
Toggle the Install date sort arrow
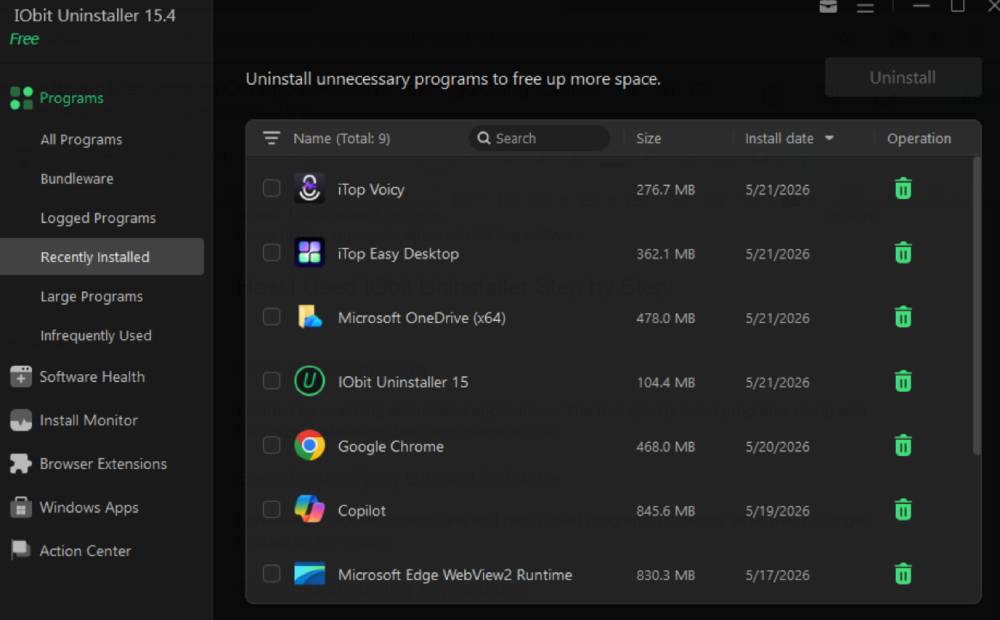[x=829, y=138]
